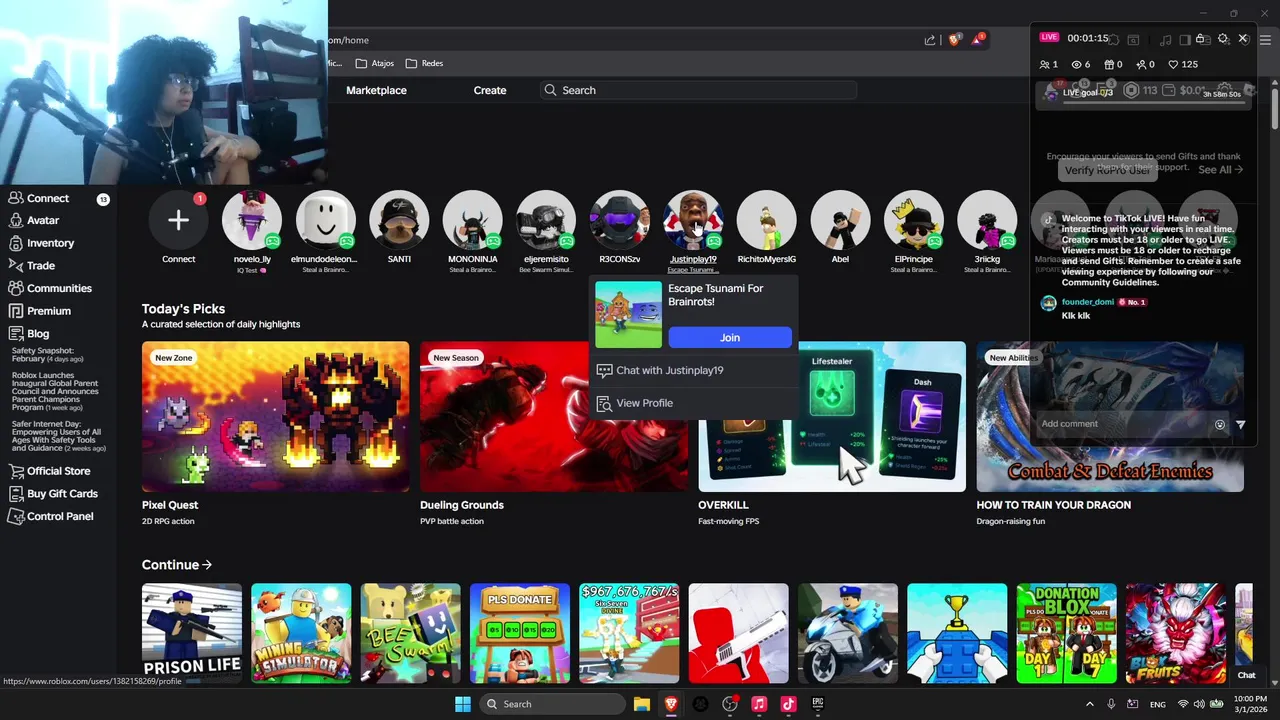1280x720 pixels.
Task: Open PLS DONATE from Continue row
Action: pyautogui.click(x=520, y=633)
